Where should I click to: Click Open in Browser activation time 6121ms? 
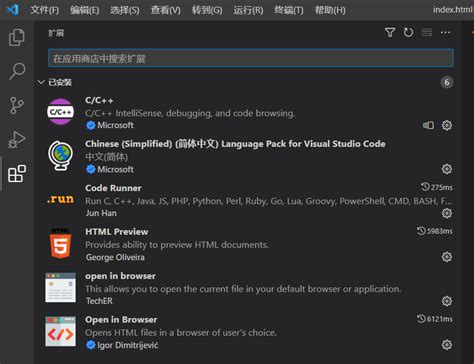click(x=435, y=319)
